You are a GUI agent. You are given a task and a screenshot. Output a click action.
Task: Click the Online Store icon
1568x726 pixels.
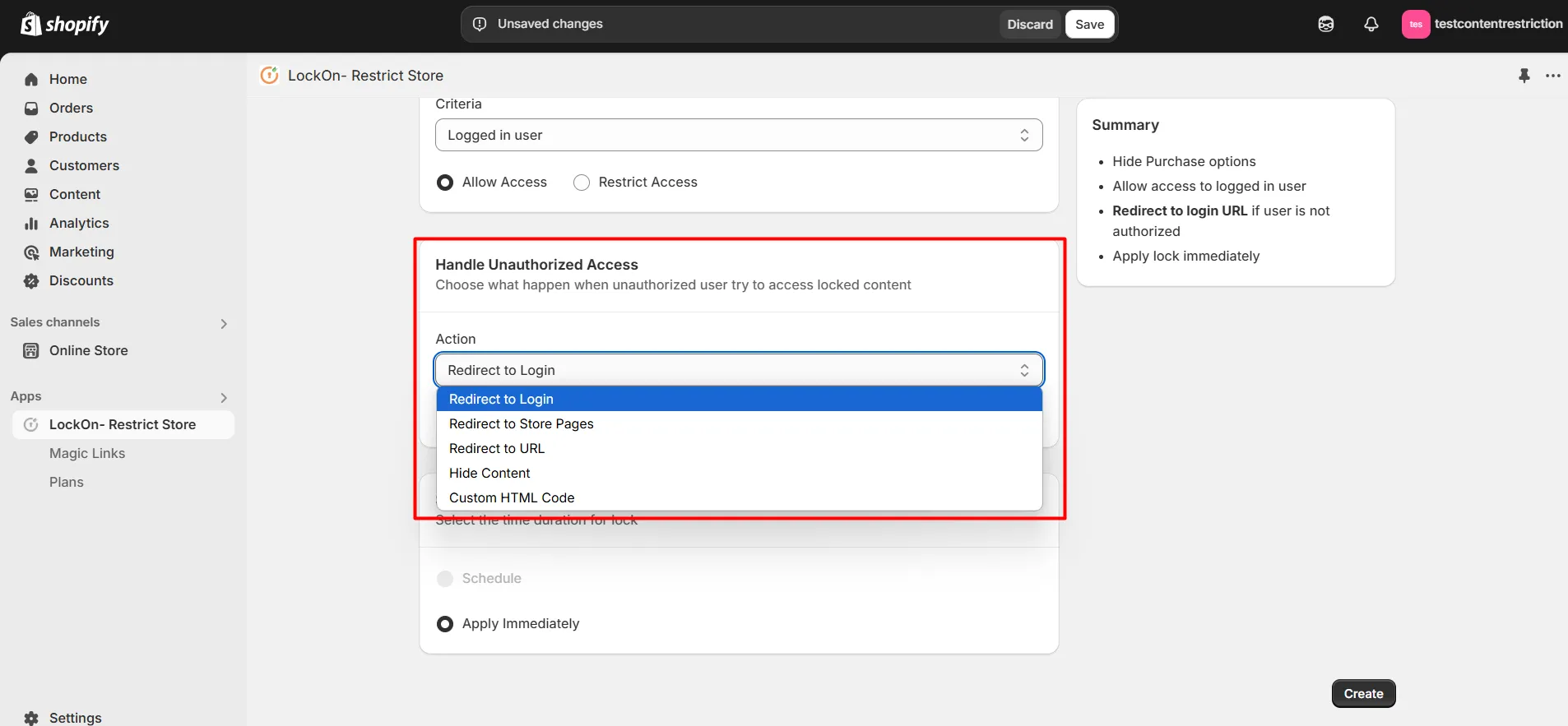pos(31,350)
